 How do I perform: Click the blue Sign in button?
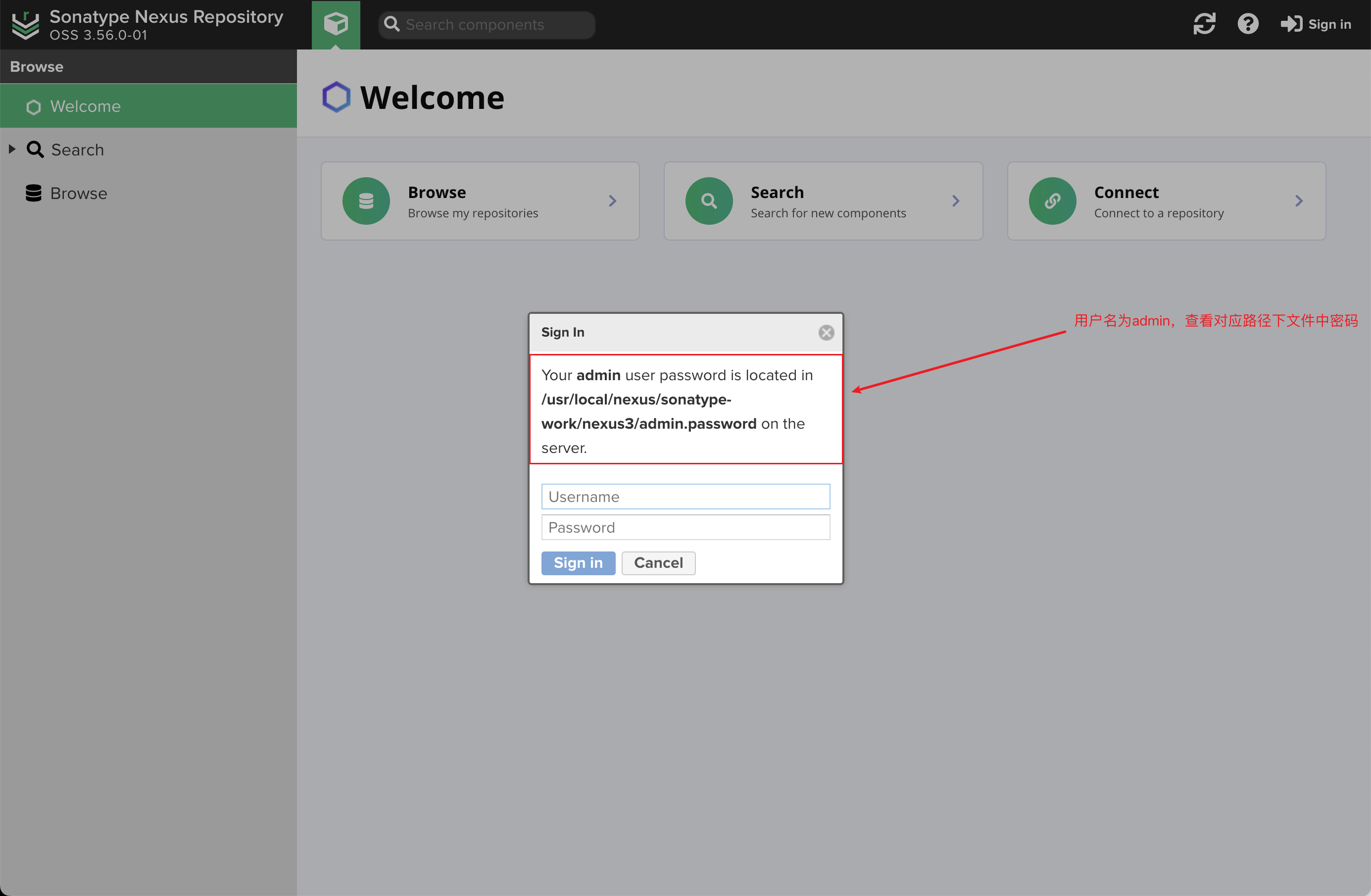point(579,563)
